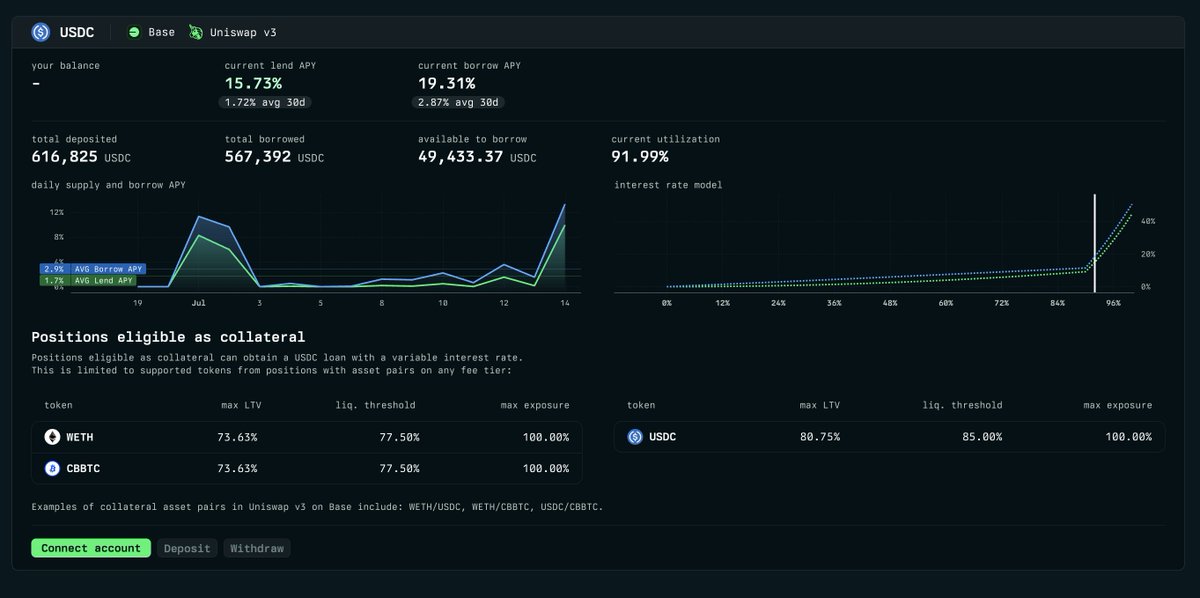The height and width of the screenshot is (598, 1200).
Task: Click the 567,392 total borrowed value
Action: pyautogui.click(x=259, y=157)
